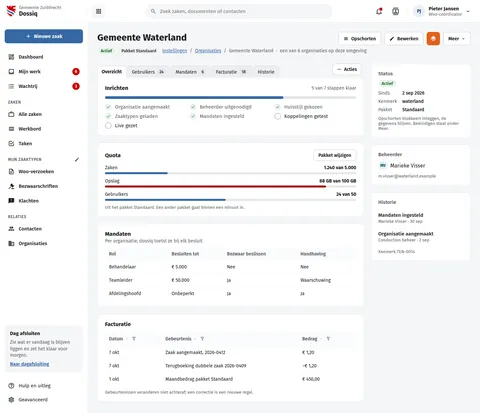Image resolution: width=480 pixels, height=413 pixels.
Task: Switch to the Overzicht tab
Action: (x=112, y=72)
